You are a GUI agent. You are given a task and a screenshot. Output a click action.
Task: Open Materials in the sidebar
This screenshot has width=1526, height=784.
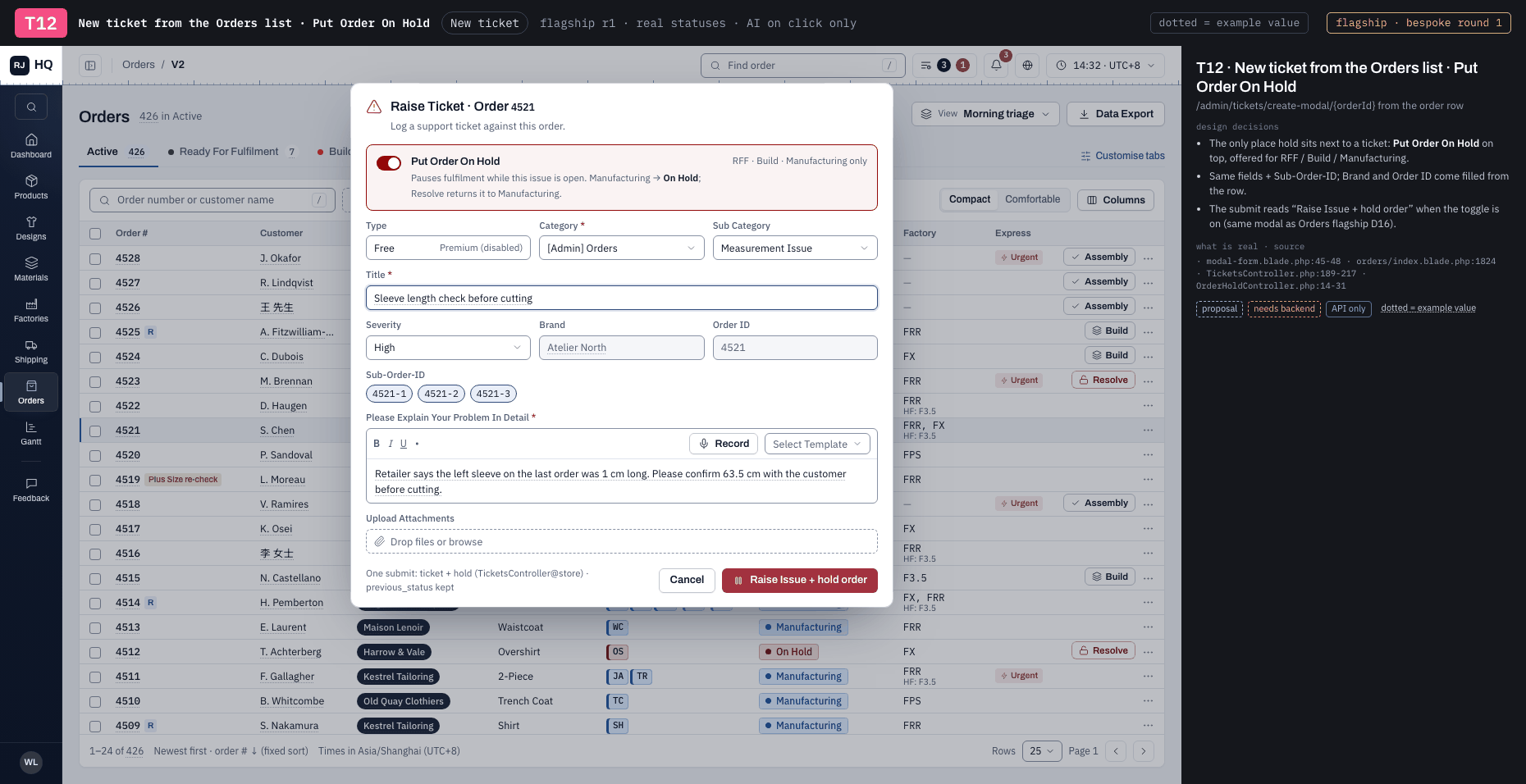pos(31,269)
